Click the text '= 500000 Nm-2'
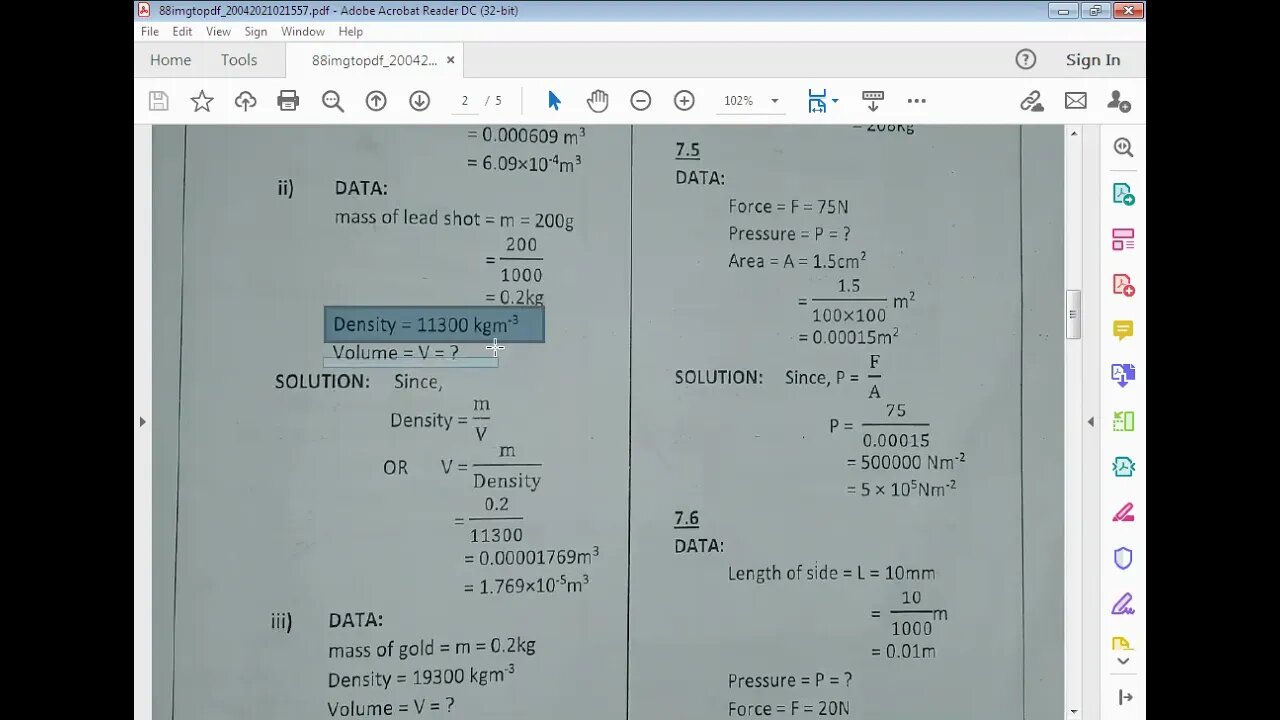 click(906, 462)
